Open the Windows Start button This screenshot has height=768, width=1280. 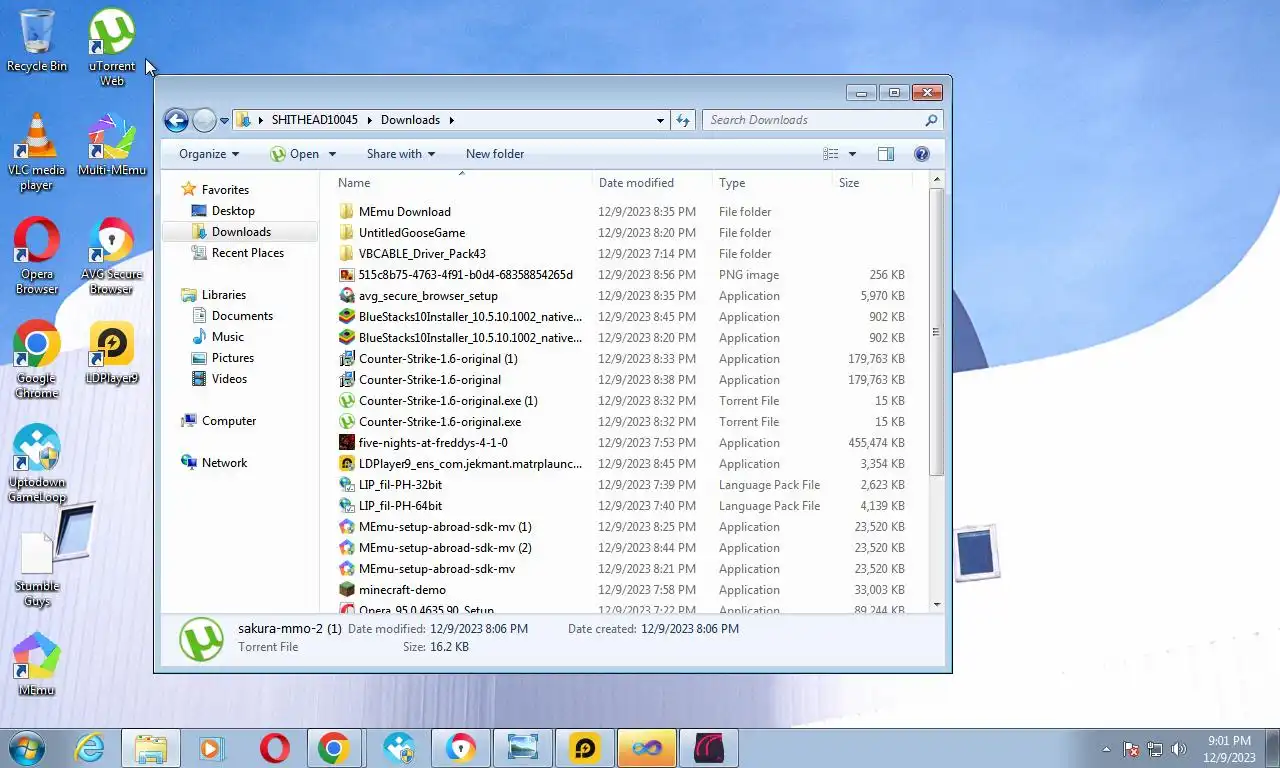26,748
